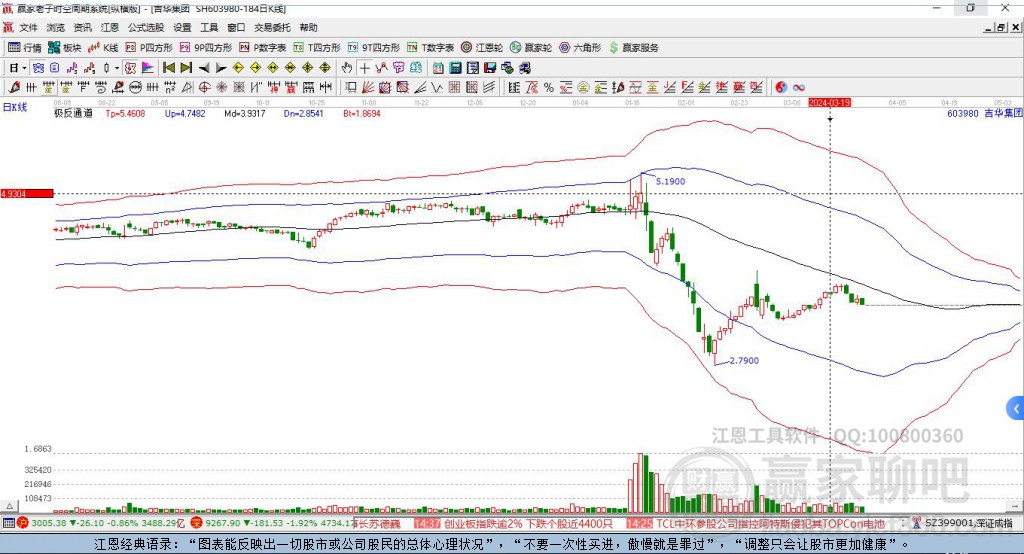Click the oval cycle icon
The width and height of the screenshot is (1024, 554).
click(x=135, y=88)
